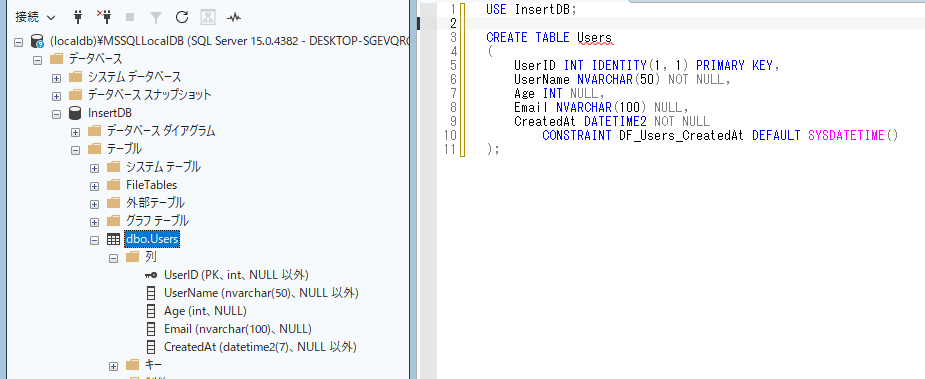The height and width of the screenshot is (379, 925).
Task: Click the column icon beside Email
Action: click(151, 329)
